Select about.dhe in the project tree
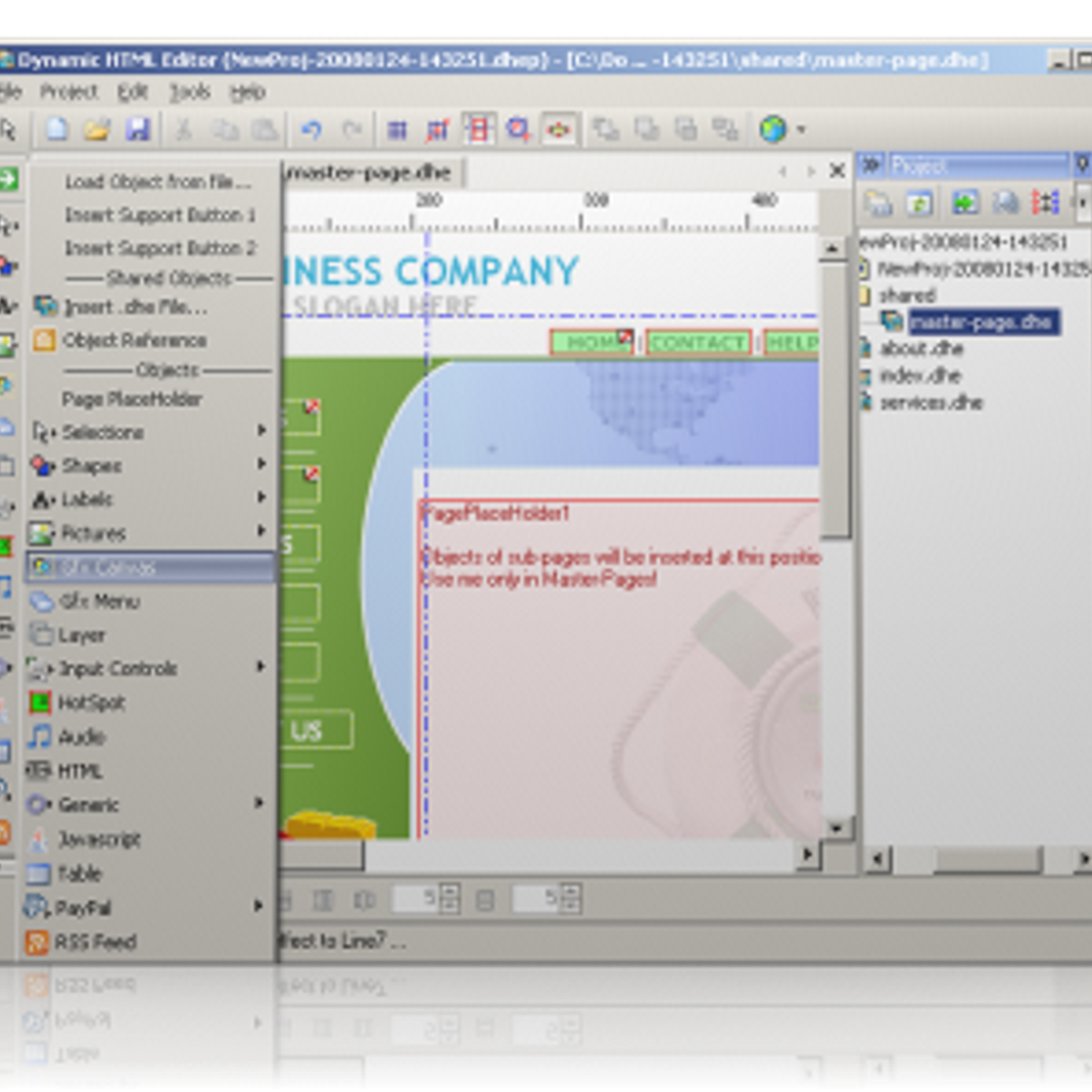The width and height of the screenshot is (1092, 1092). pyautogui.click(x=921, y=349)
